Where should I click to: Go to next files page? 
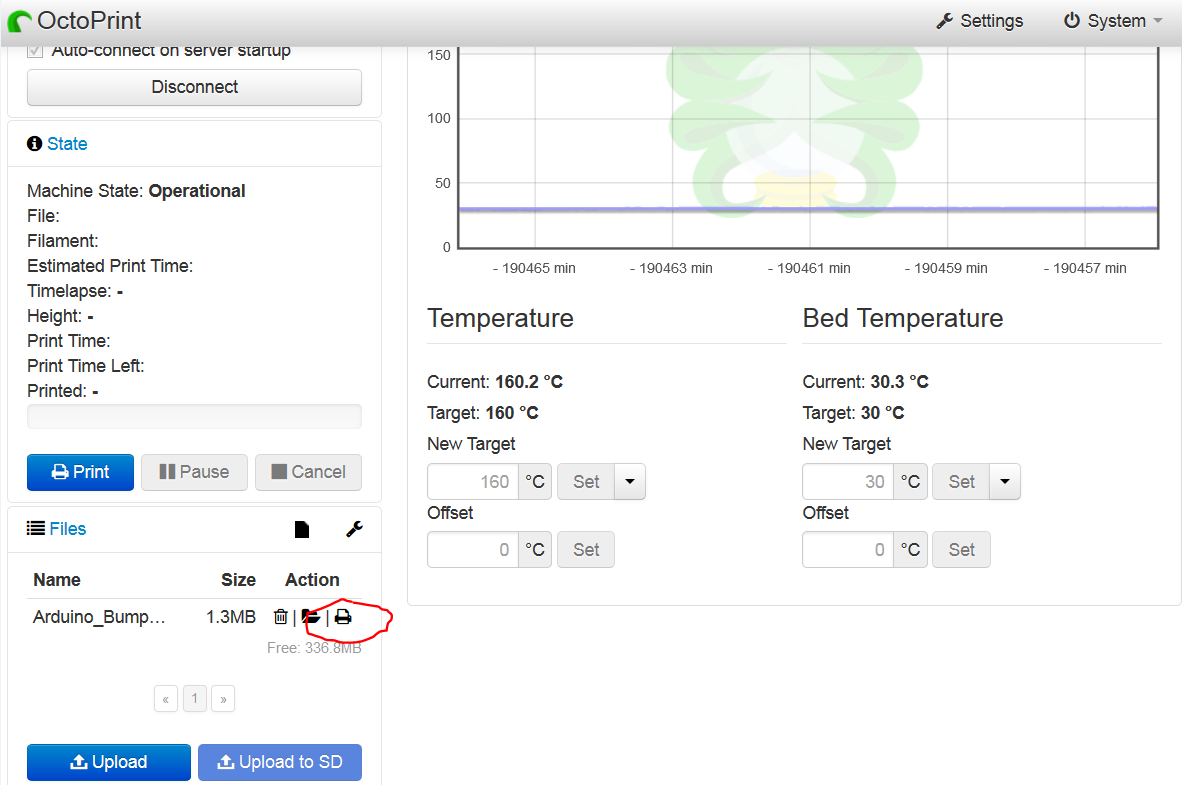tap(223, 699)
